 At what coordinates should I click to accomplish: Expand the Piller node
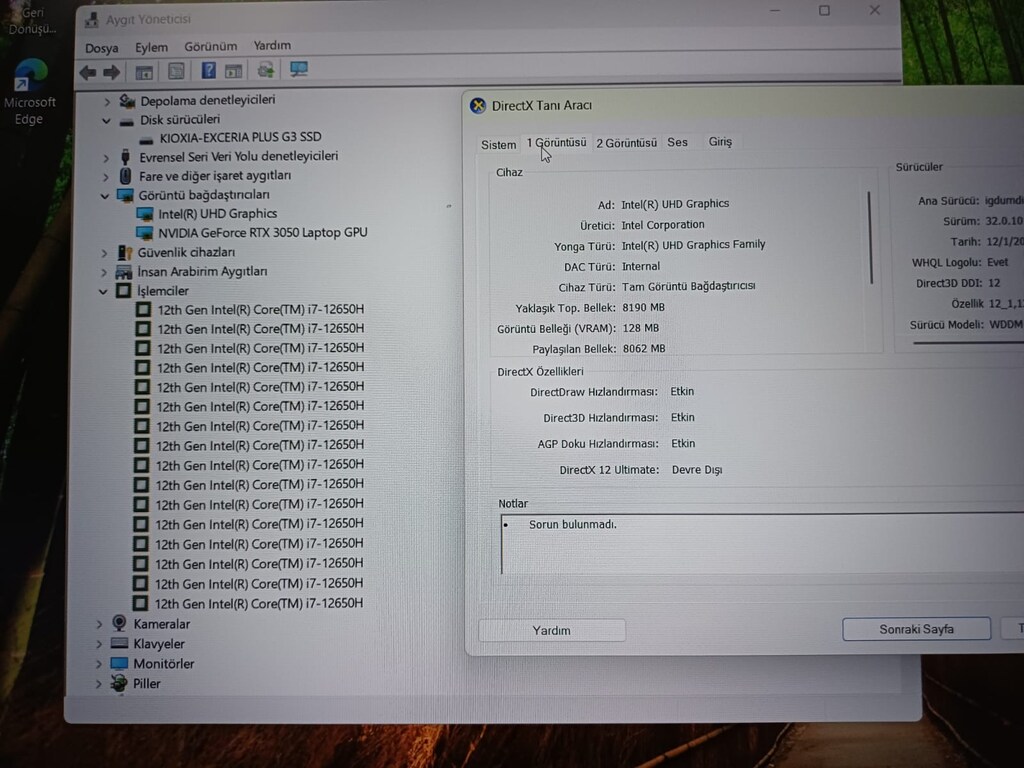(99, 684)
